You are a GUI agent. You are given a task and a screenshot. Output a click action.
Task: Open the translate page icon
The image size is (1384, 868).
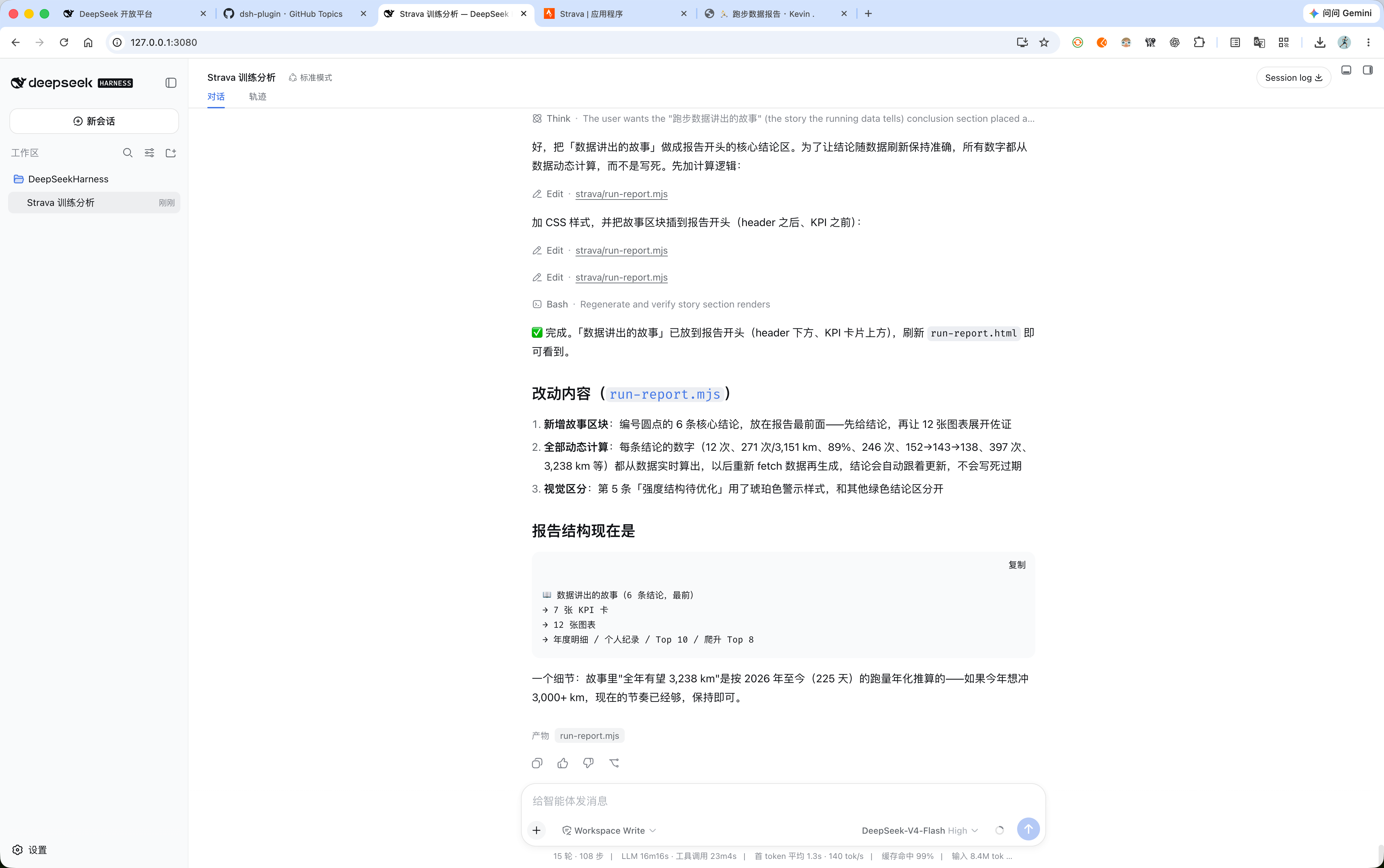[x=1259, y=42]
